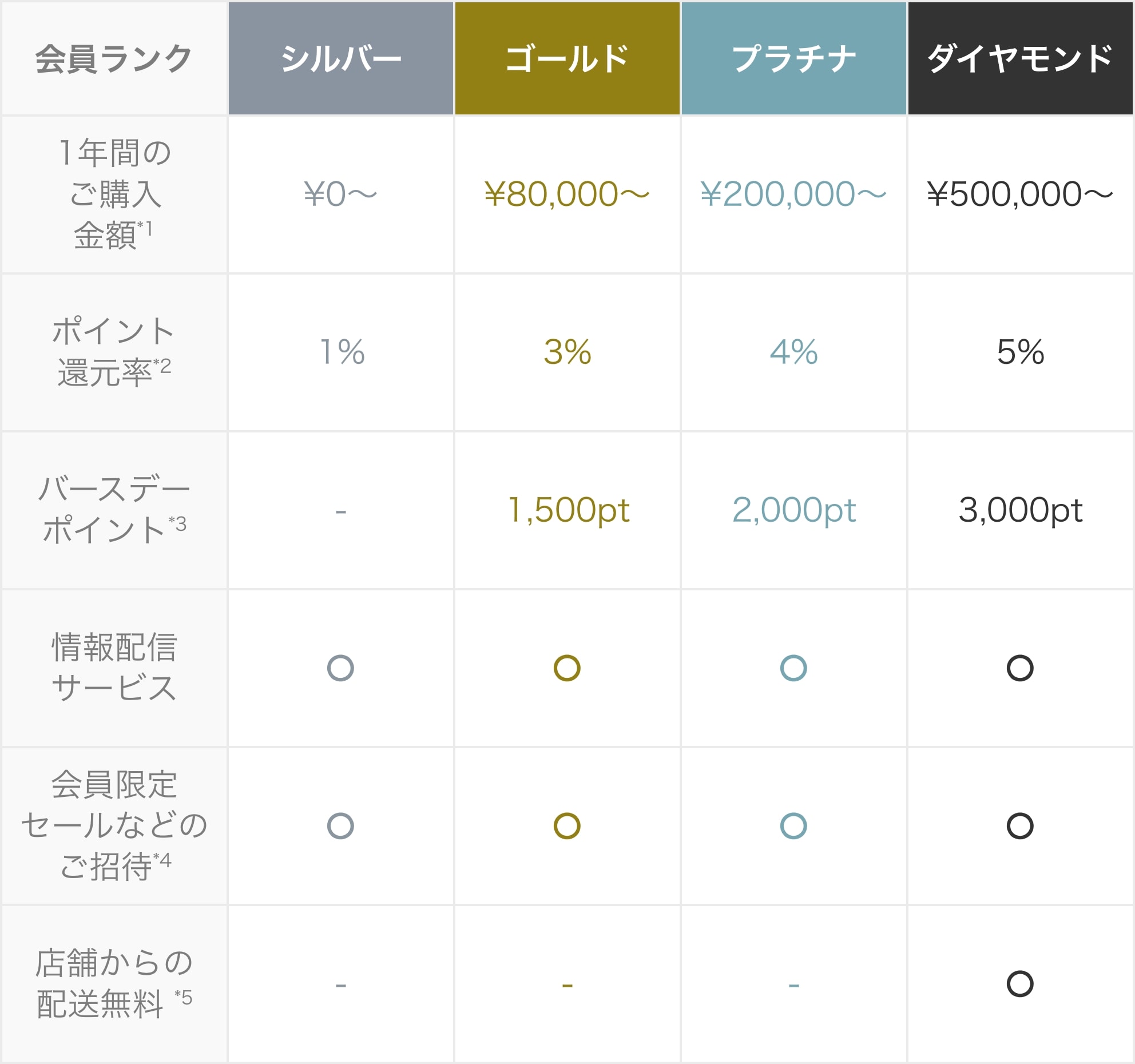Select the プラチナ column header

[793, 58]
